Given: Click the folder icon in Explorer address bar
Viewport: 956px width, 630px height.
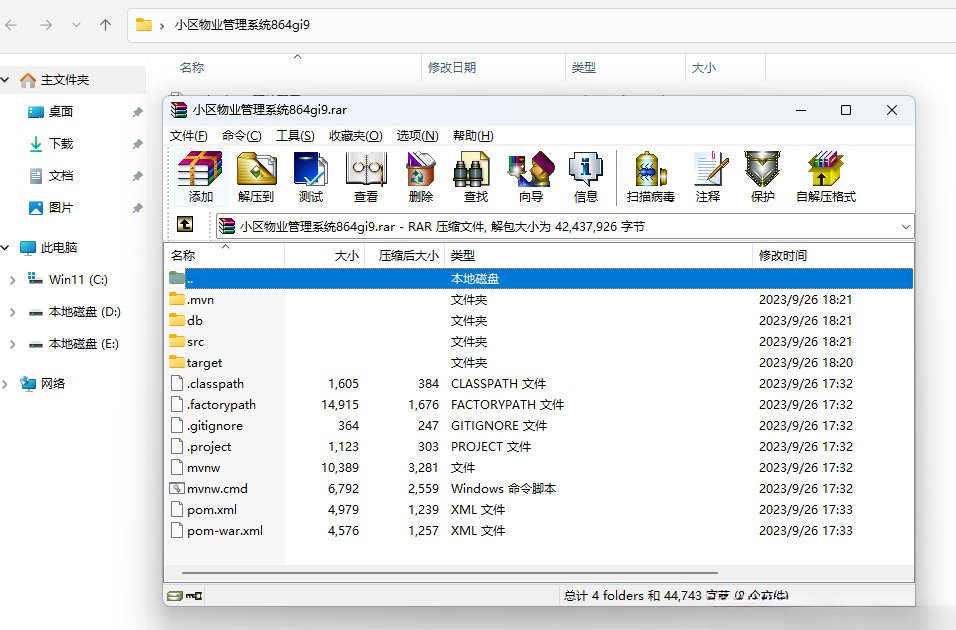Looking at the screenshot, I should click(144, 24).
